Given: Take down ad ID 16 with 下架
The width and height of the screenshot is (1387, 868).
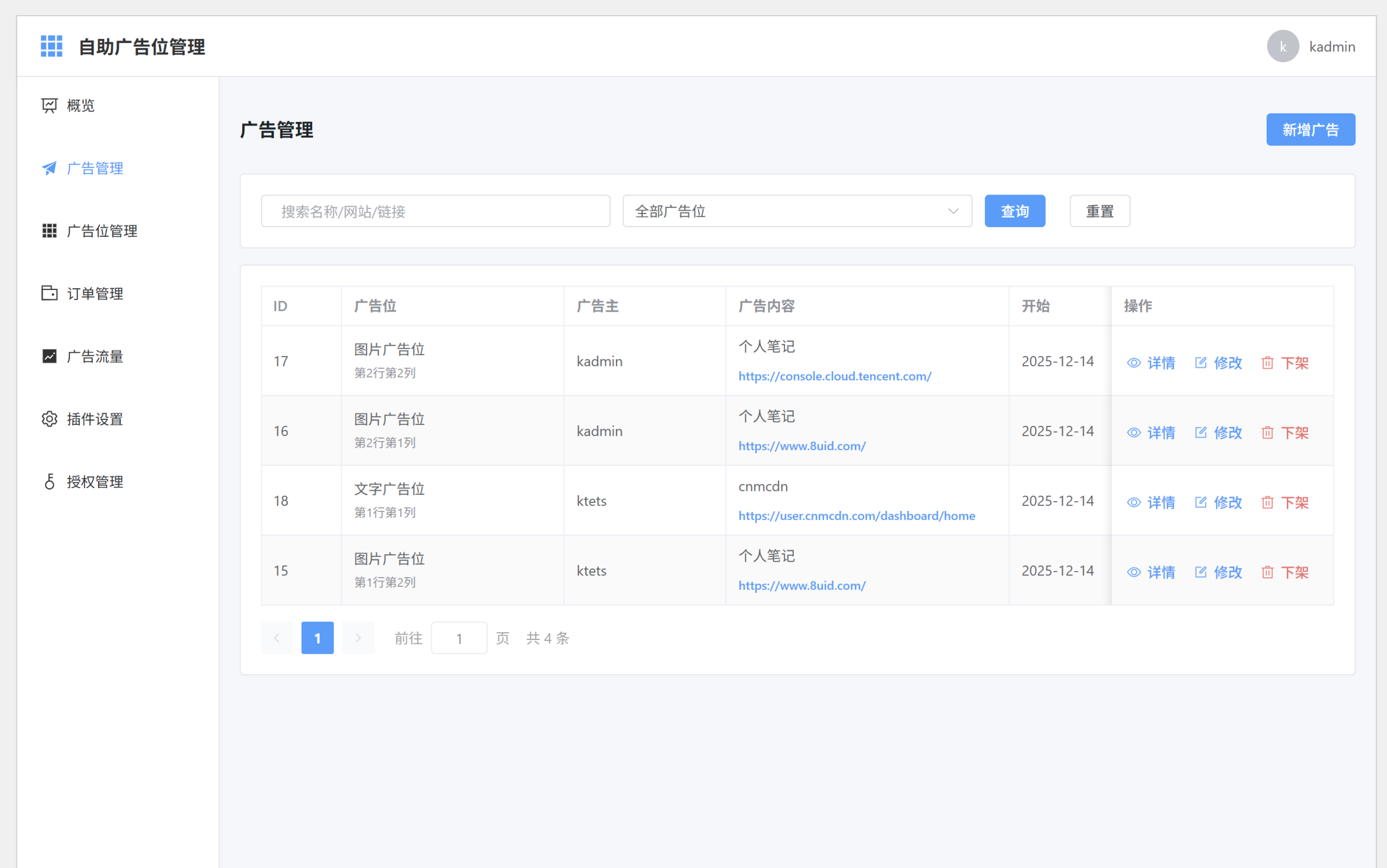Looking at the screenshot, I should point(1285,432).
